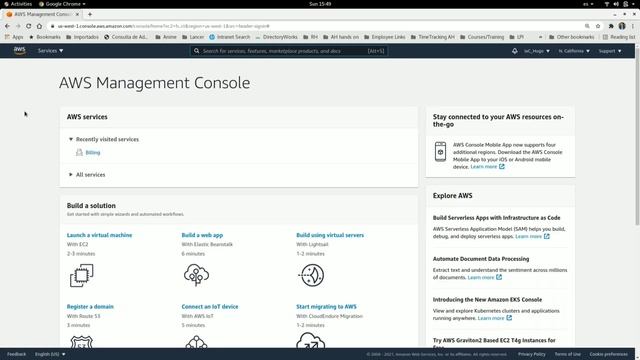The height and width of the screenshot is (360, 640).
Task: Click the address bar URL field
Action: (318, 26)
